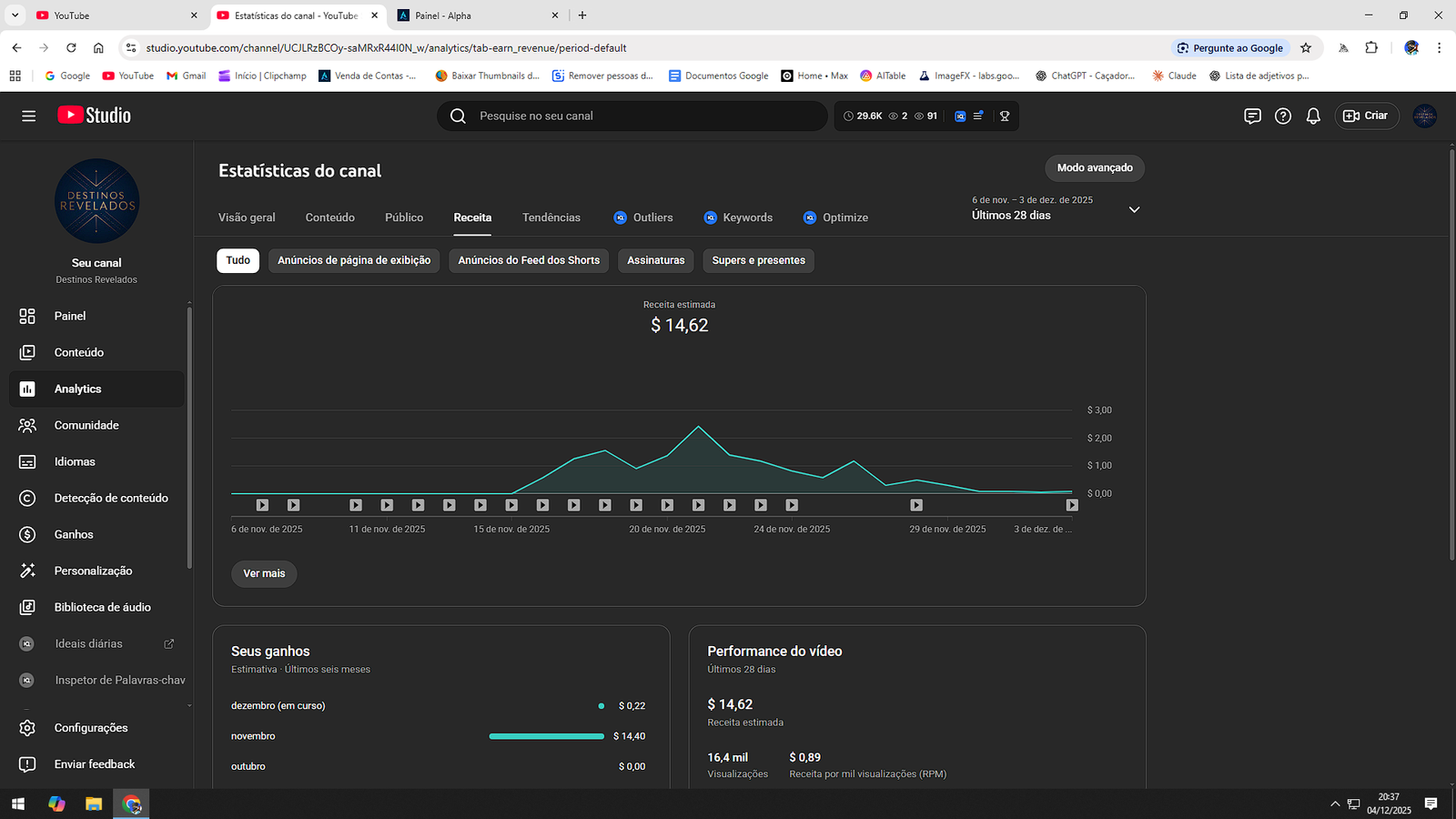Click Ver mais below the revenue chart
The height and width of the screenshot is (819, 1456).
click(x=264, y=573)
